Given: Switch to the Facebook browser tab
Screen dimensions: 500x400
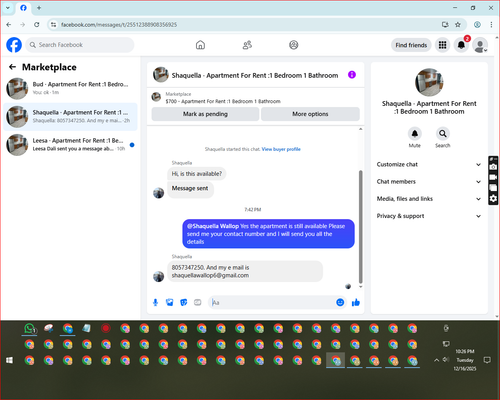Looking at the screenshot, I should click(x=23, y=8).
